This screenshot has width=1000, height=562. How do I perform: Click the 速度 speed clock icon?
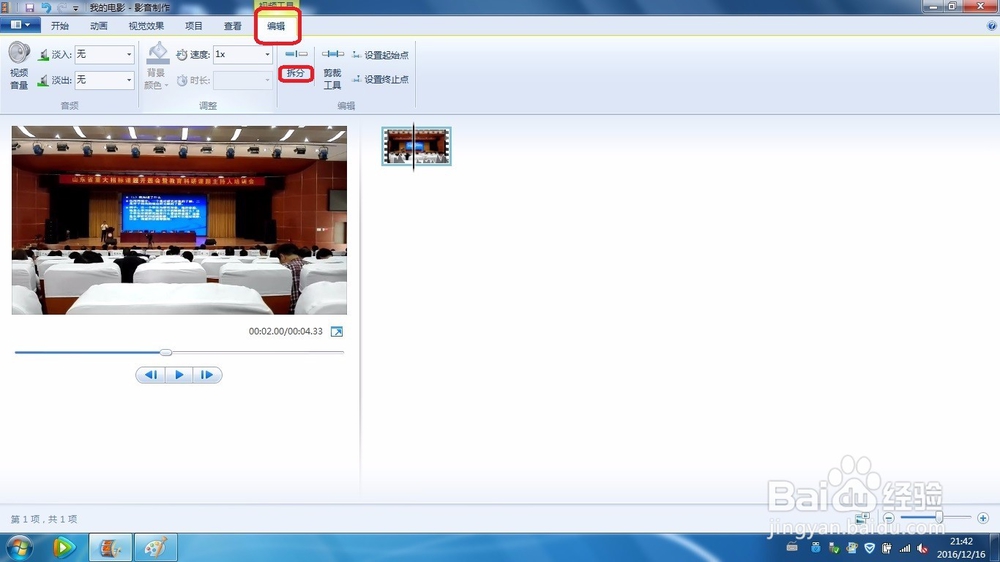[182, 55]
